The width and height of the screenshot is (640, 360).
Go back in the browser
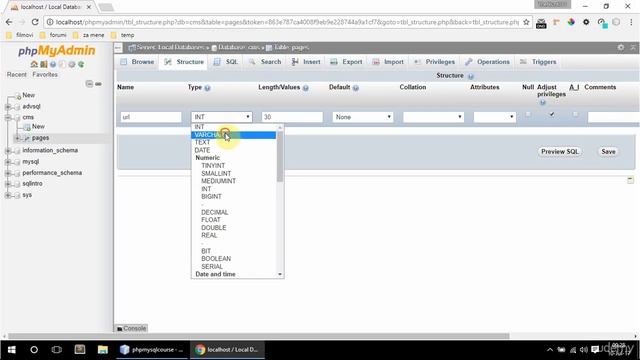[9, 22]
